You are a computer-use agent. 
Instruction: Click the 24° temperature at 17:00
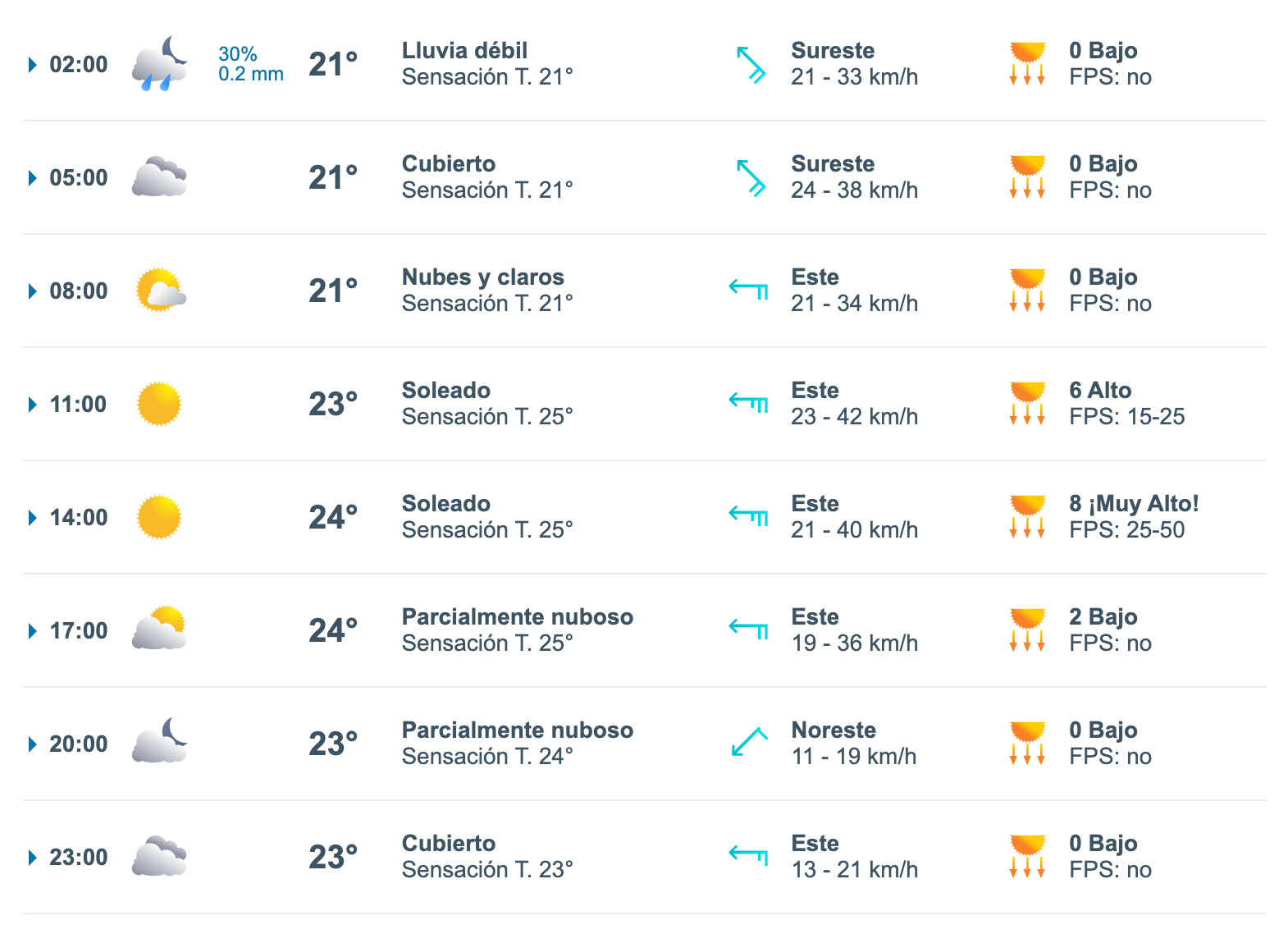pos(333,630)
